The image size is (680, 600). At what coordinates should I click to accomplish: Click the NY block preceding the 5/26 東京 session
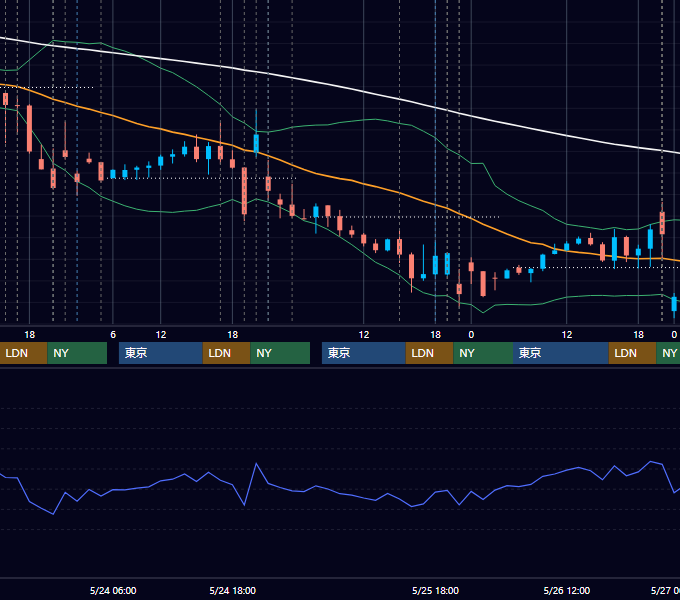click(483, 353)
